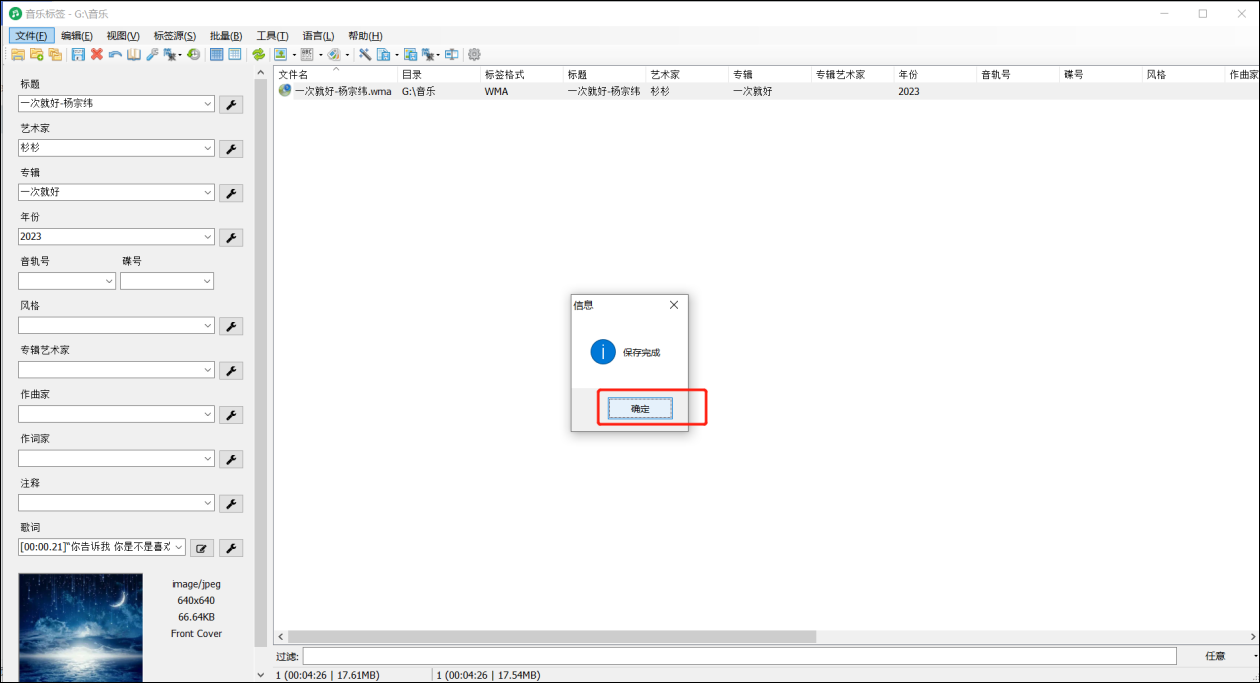Click the 文件名 column header
Viewport: 1260px width, 683px height.
tap(294, 75)
